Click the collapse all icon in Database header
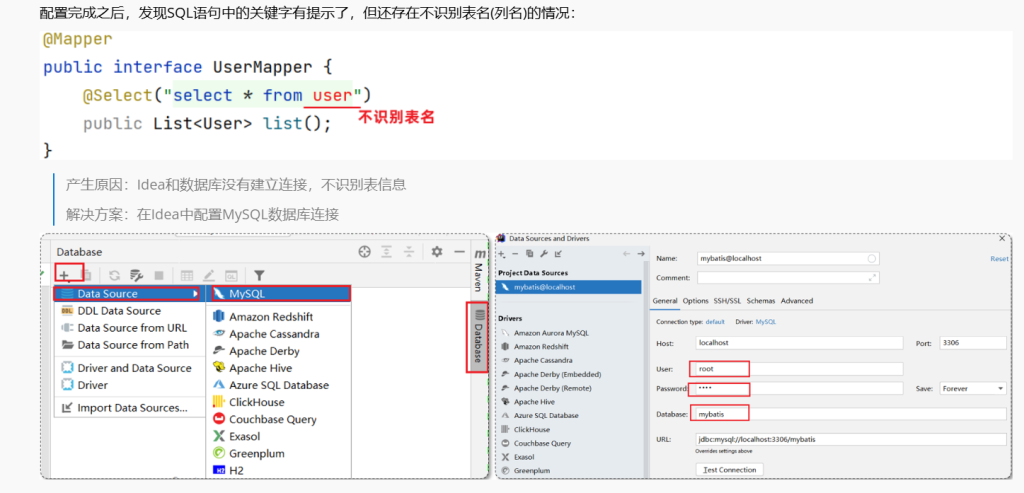Viewport: 1024px width, 493px height. 409,251
